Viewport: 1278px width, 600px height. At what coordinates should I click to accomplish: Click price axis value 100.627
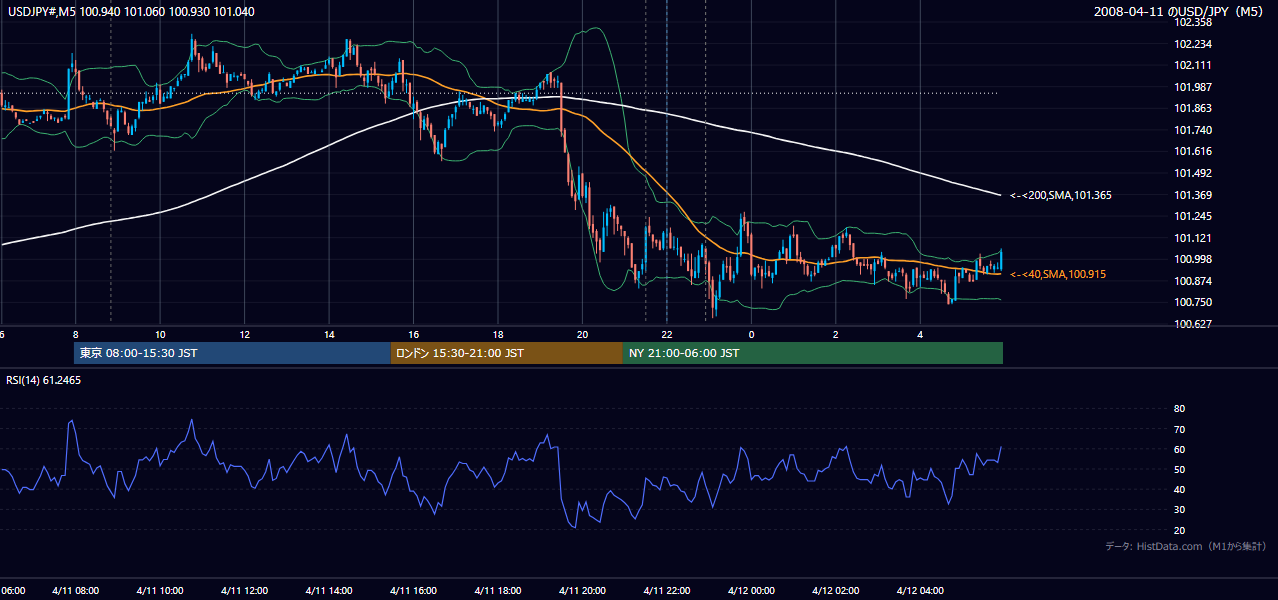1193,324
